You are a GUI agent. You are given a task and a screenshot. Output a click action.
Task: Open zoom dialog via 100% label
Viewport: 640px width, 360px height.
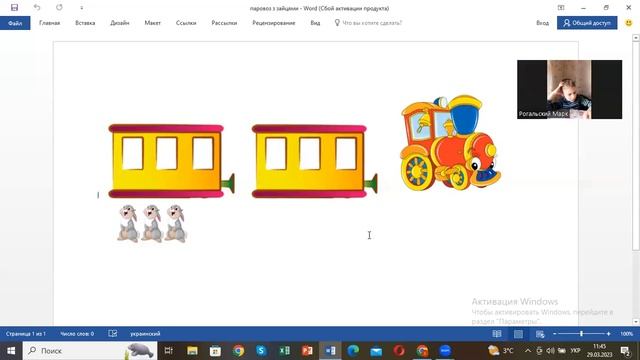627,334
